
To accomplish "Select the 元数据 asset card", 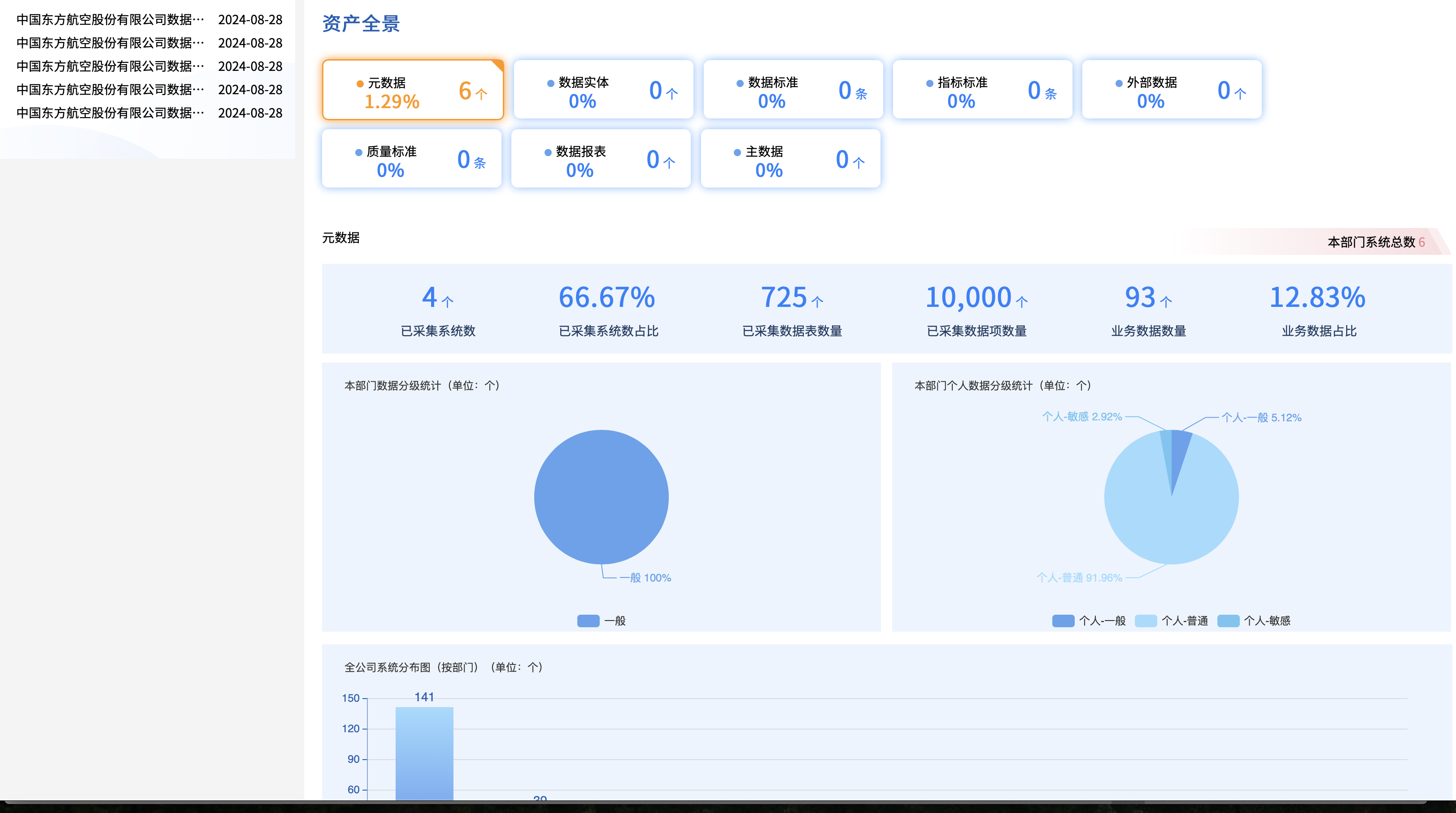I will (x=412, y=91).
